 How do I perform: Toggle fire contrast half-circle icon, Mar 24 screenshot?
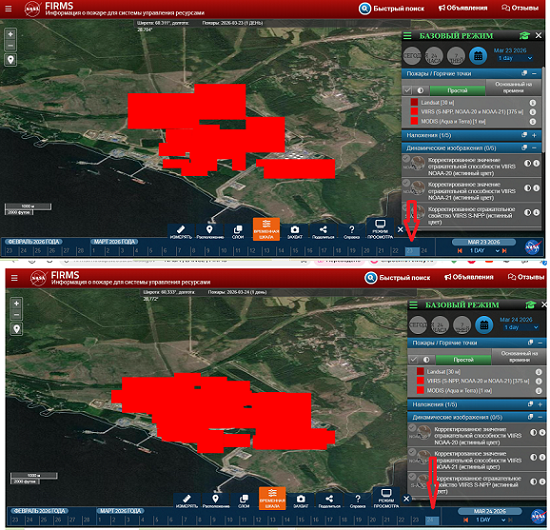tap(426, 360)
